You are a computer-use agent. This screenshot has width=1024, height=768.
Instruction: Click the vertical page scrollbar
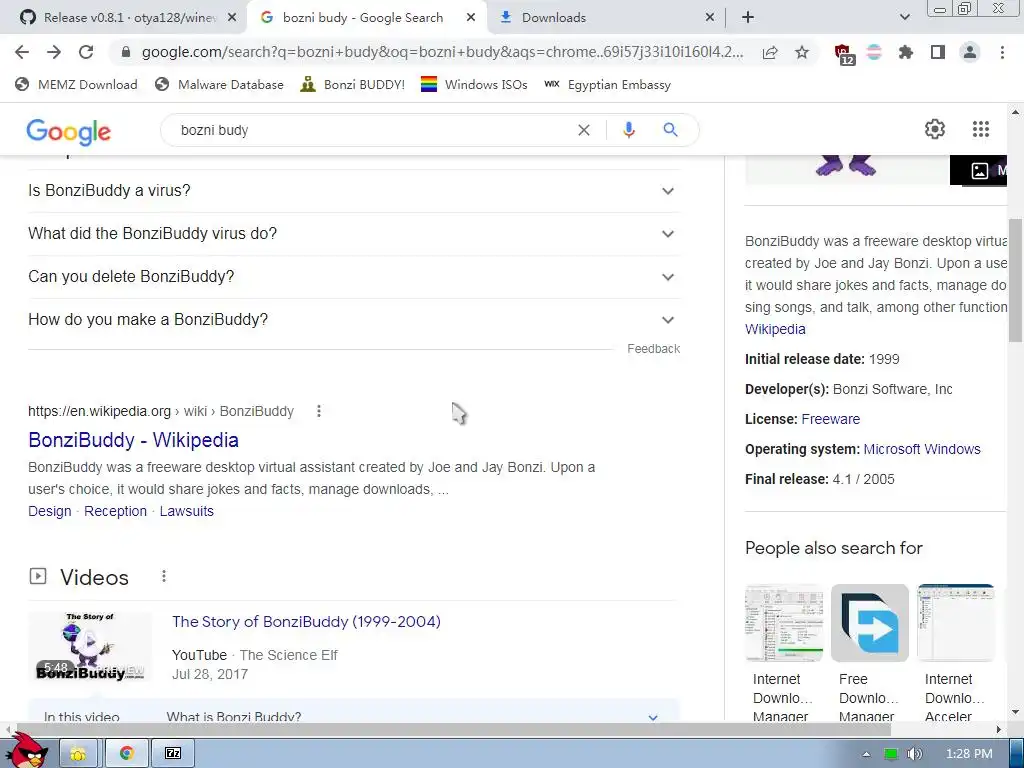[1015, 281]
